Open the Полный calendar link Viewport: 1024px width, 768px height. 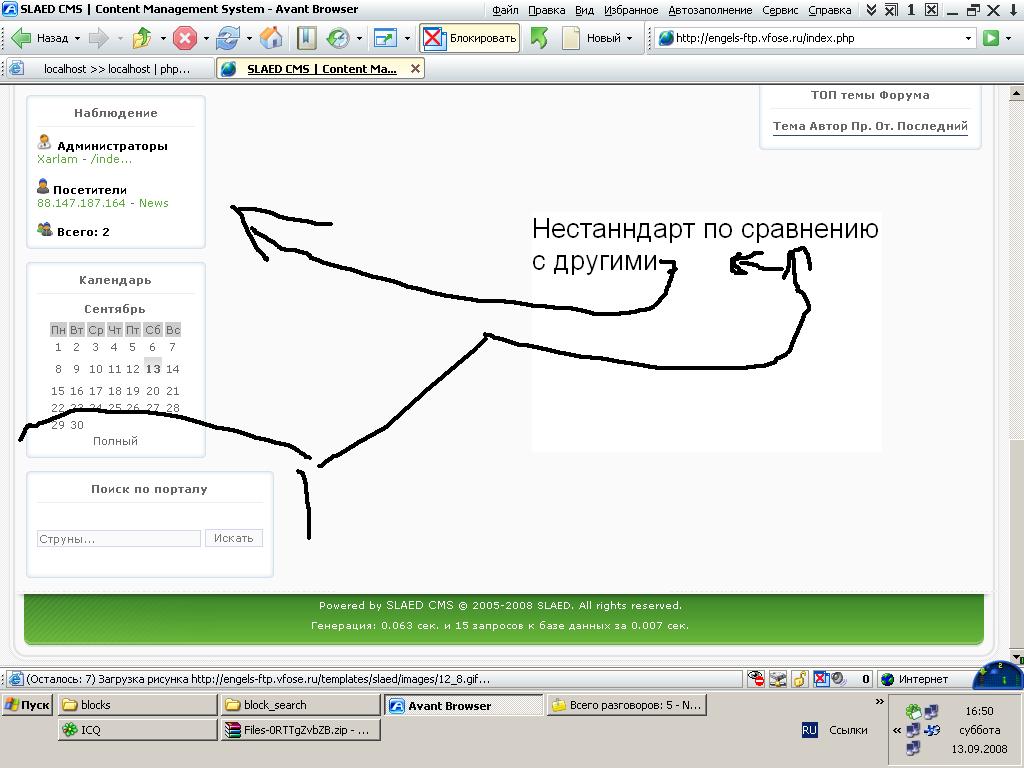115,441
